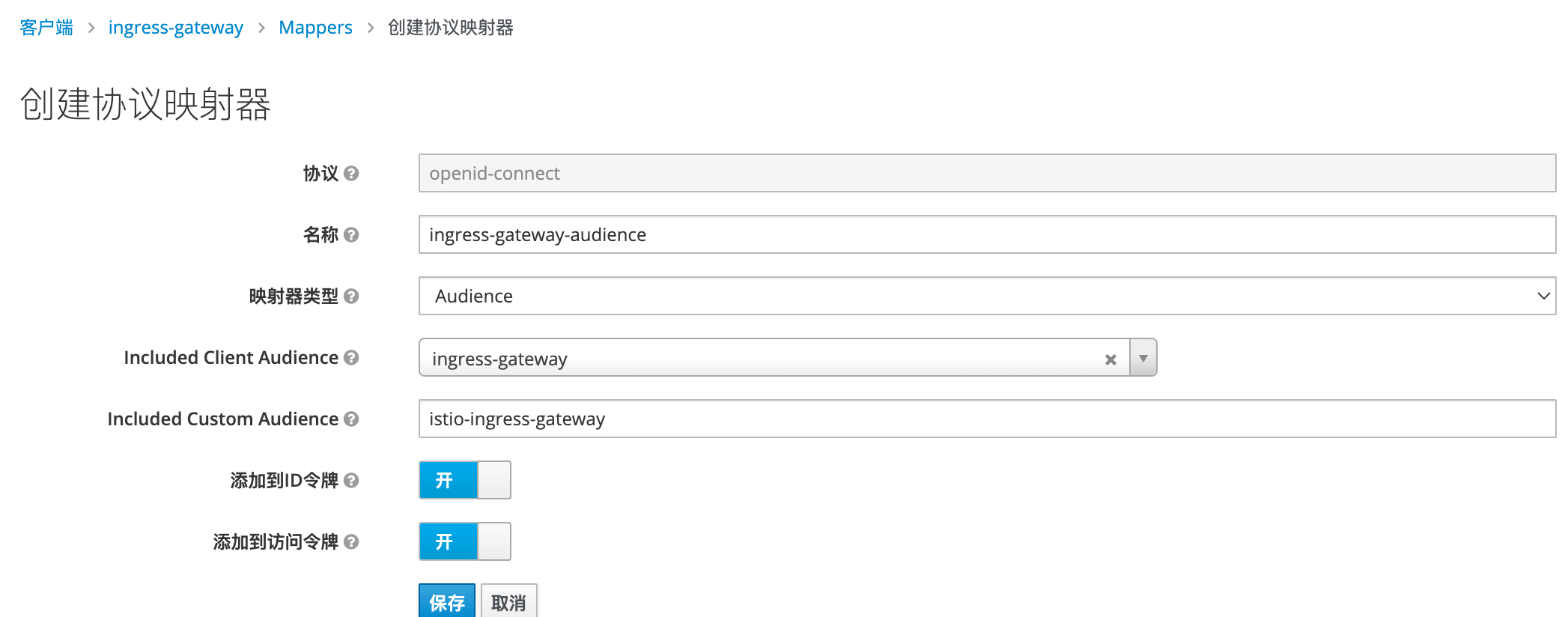The image size is (1568, 617).
Task: Click the help icon next to 协议
Action: coord(351,173)
